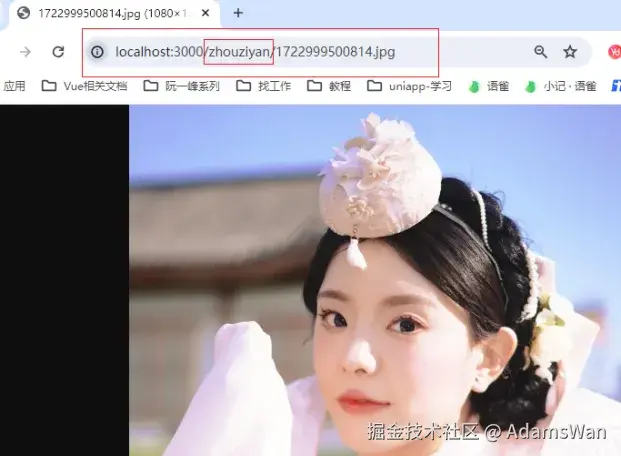Viewport: 621px width, 456px height.
Task: Bookmark this page with star
Action: [570, 52]
